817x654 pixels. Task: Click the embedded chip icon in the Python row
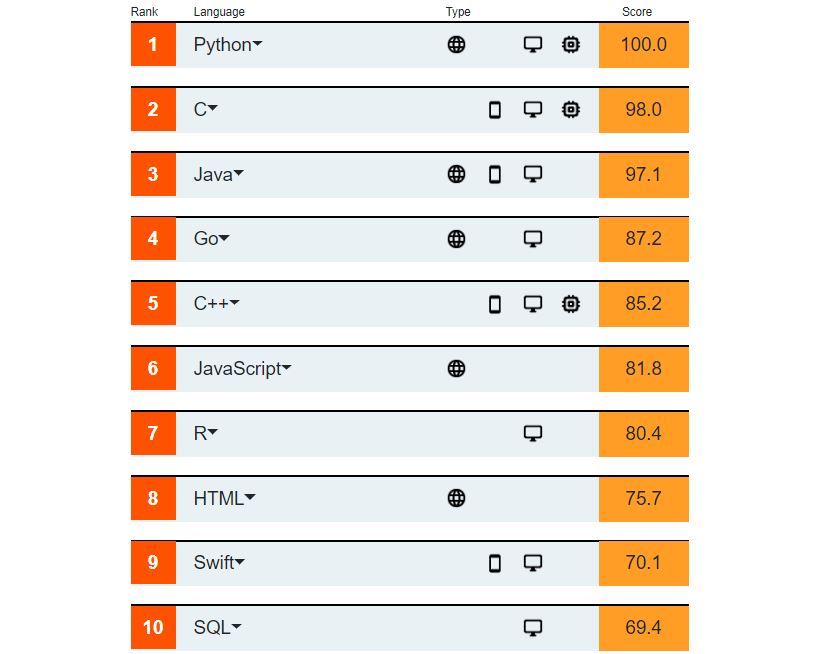(571, 45)
